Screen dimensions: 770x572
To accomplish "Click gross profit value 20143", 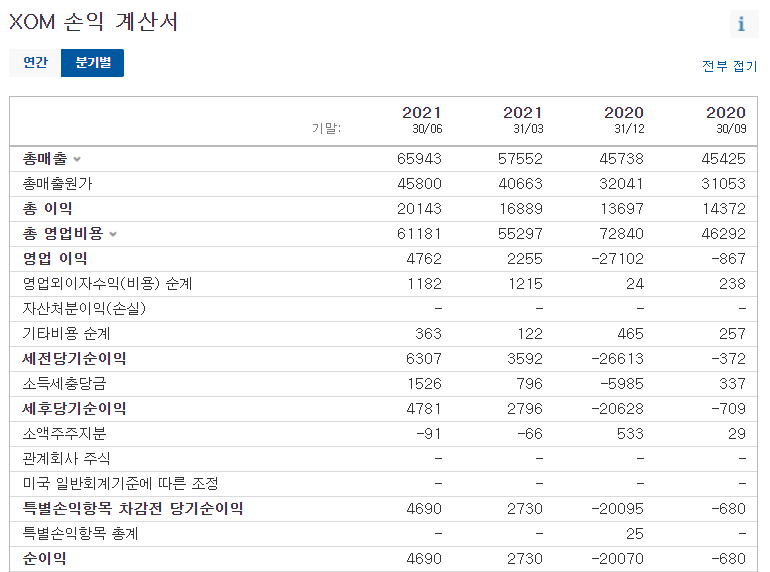I will point(419,209).
